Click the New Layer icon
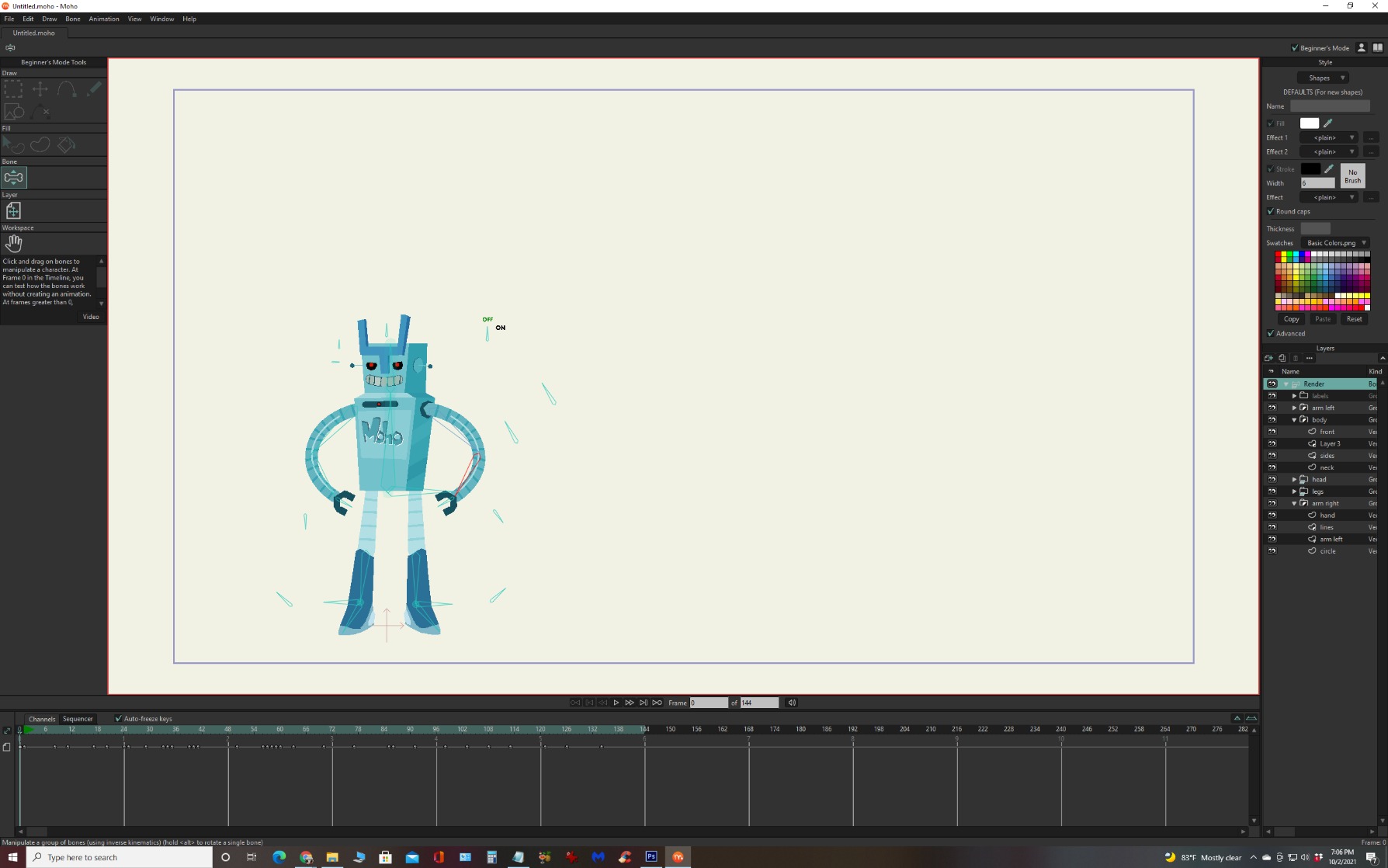 point(1269,358)
